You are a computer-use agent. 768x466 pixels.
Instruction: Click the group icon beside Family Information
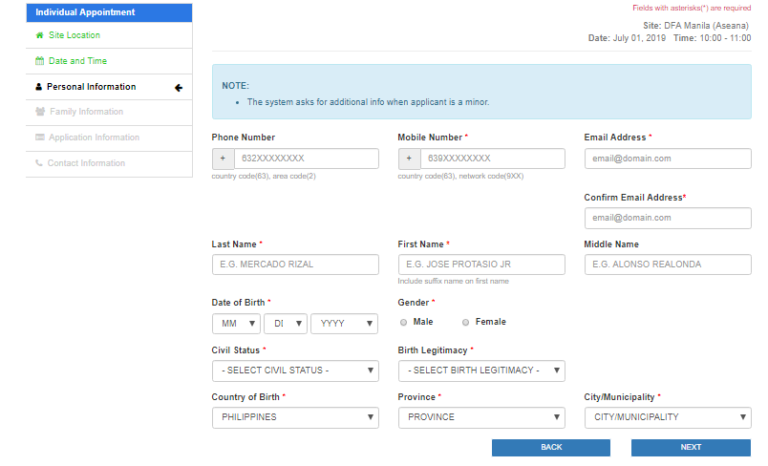40,112
